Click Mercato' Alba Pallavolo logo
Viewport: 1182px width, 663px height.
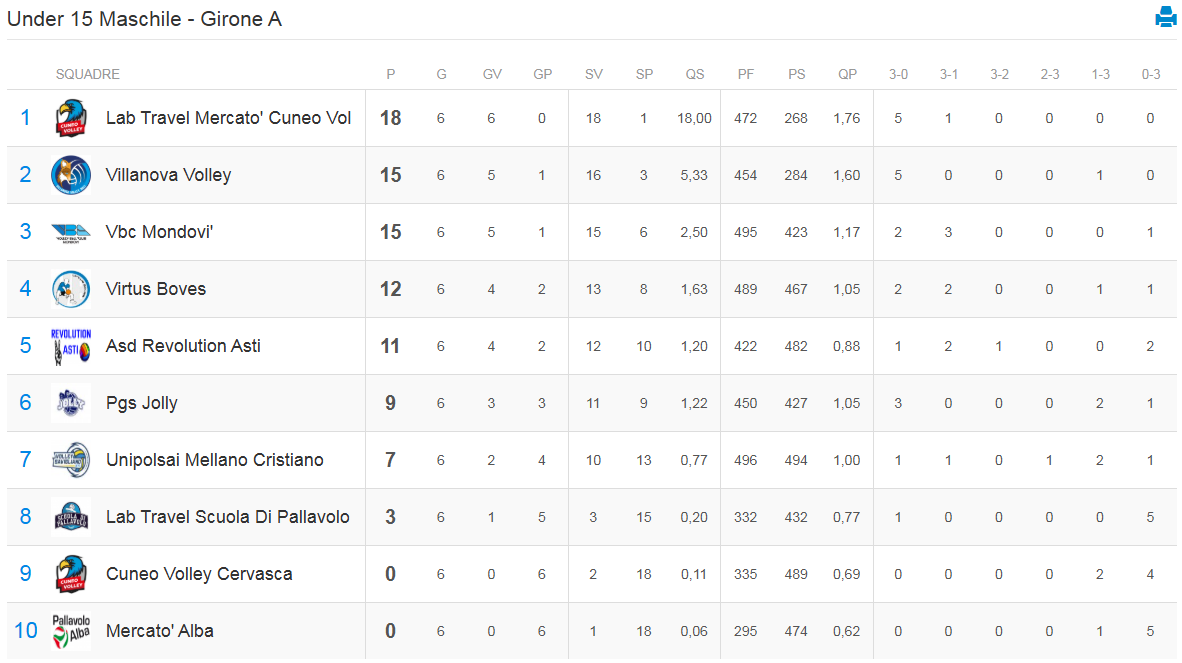click(71, 631)
